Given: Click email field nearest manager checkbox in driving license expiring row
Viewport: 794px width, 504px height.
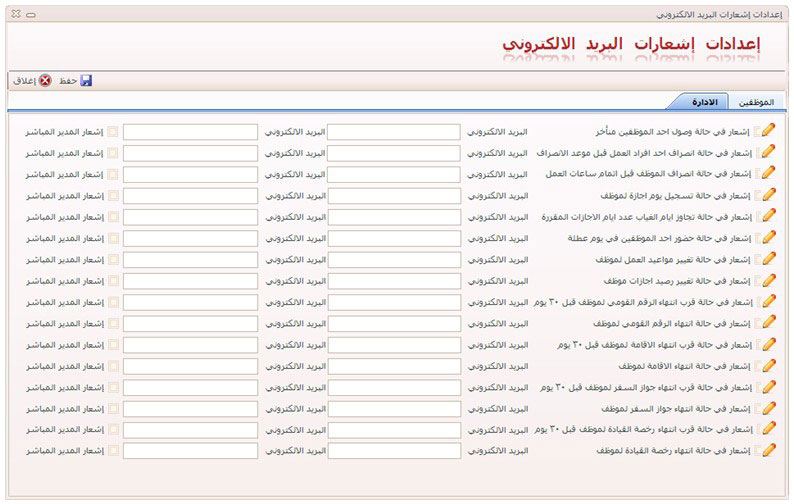Looking at the screenshot, I should tap(190, 430).
